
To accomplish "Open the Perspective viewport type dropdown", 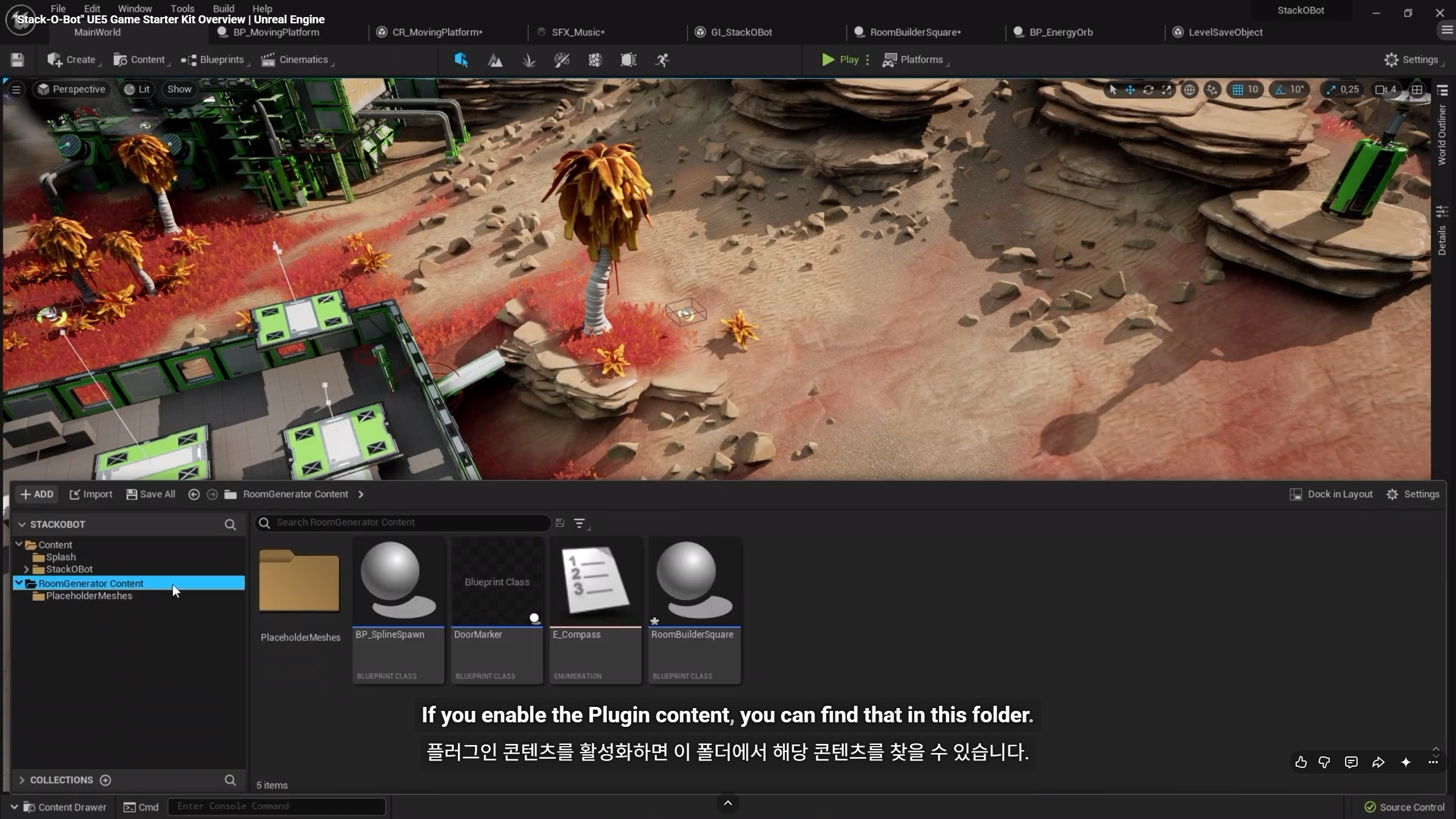I will (71, 89).
